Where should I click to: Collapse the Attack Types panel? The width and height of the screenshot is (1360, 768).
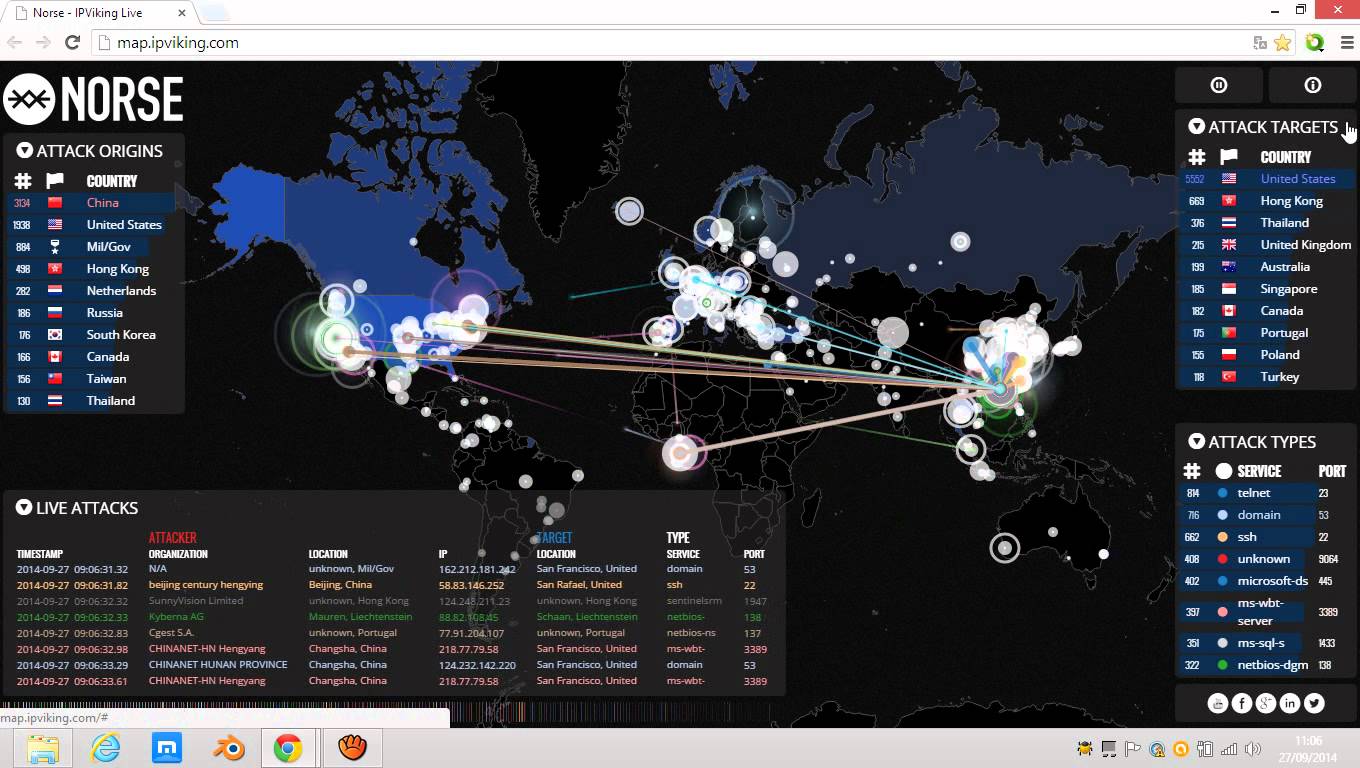pyautogui.click(x=1196, y=442)
